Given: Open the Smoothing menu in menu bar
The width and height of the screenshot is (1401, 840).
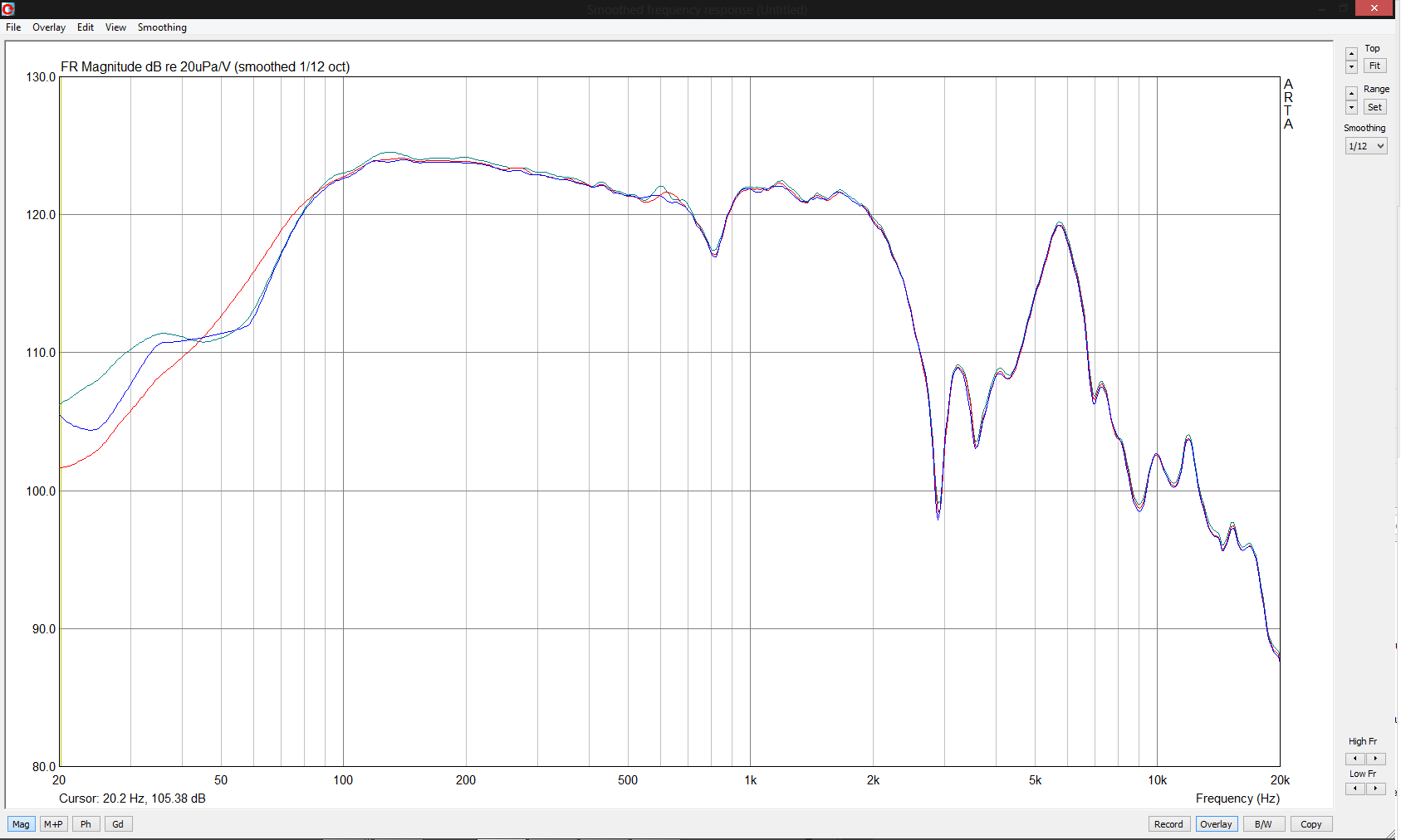Looking at the screenshot, I should click(x=162, y=27).
